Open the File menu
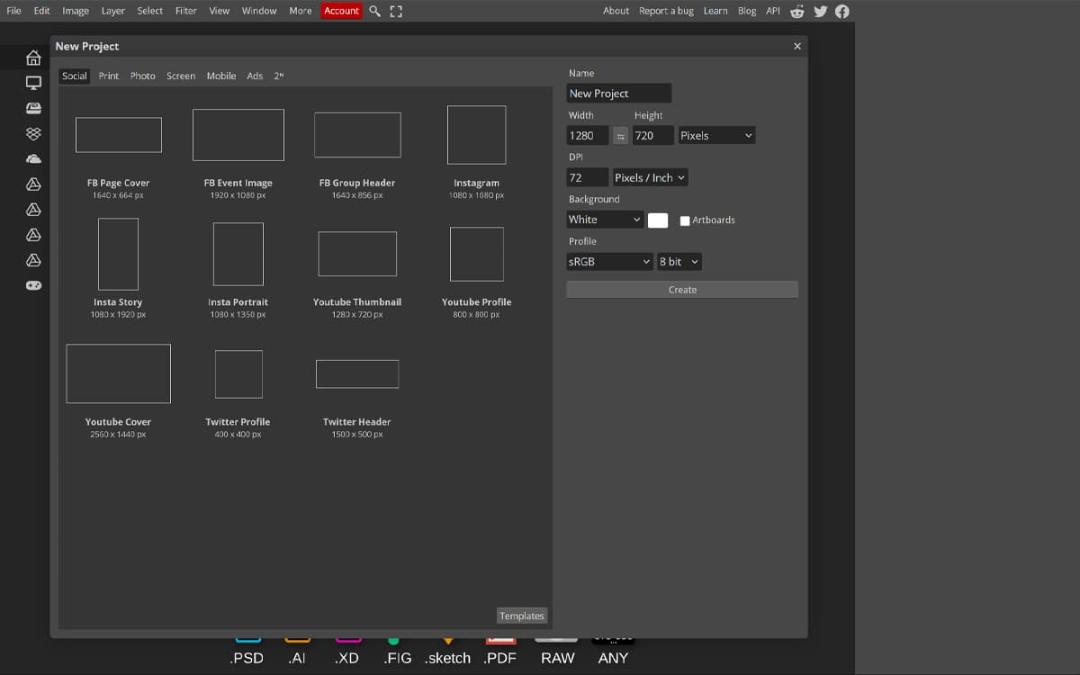Screen dimensions: 1080x675 pos(14,11)
